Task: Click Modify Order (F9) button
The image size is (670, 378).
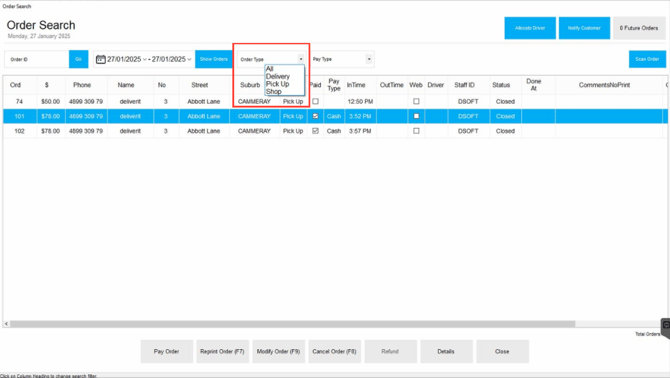Action: (x=279, y=352)
